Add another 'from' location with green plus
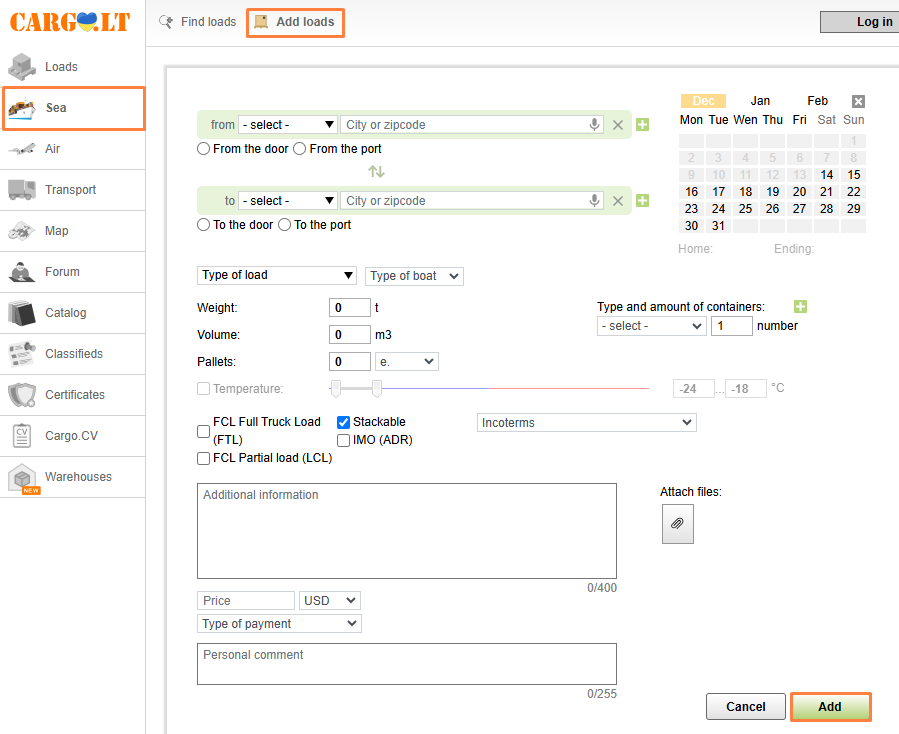 pyautogui.click(x=642, y=125)
